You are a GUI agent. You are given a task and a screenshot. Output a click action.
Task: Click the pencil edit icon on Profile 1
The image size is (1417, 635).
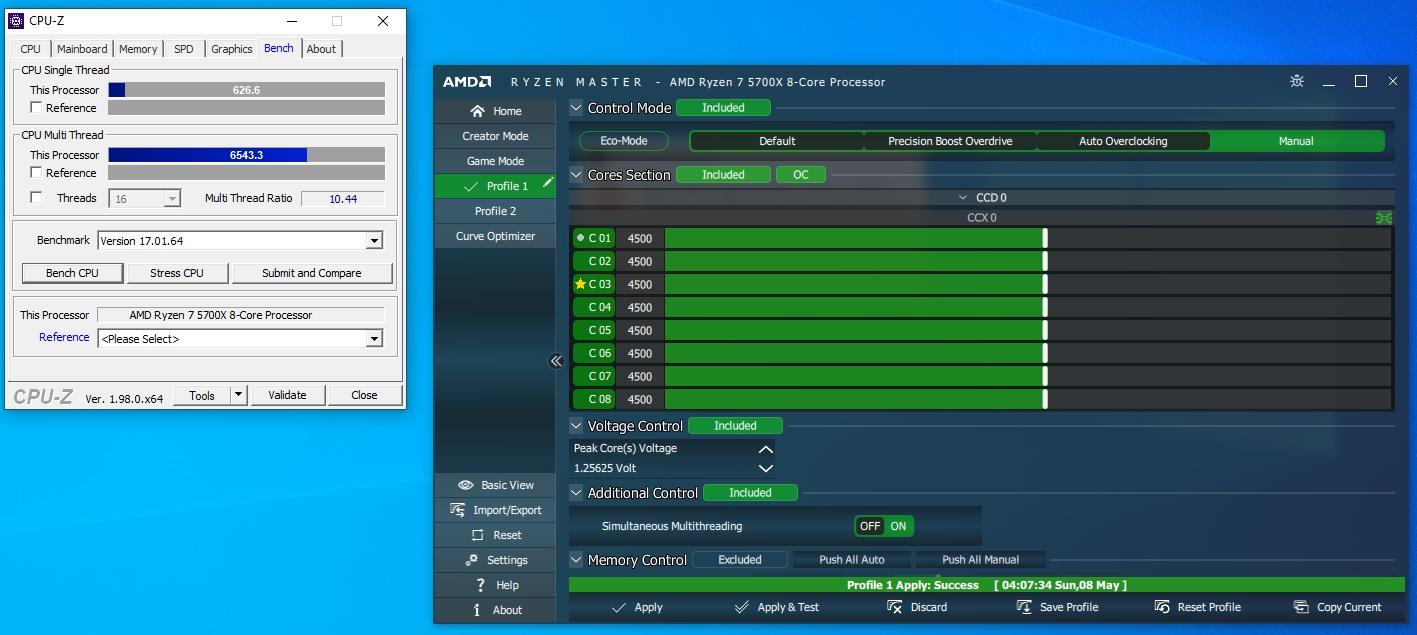[x=547, y=184]
